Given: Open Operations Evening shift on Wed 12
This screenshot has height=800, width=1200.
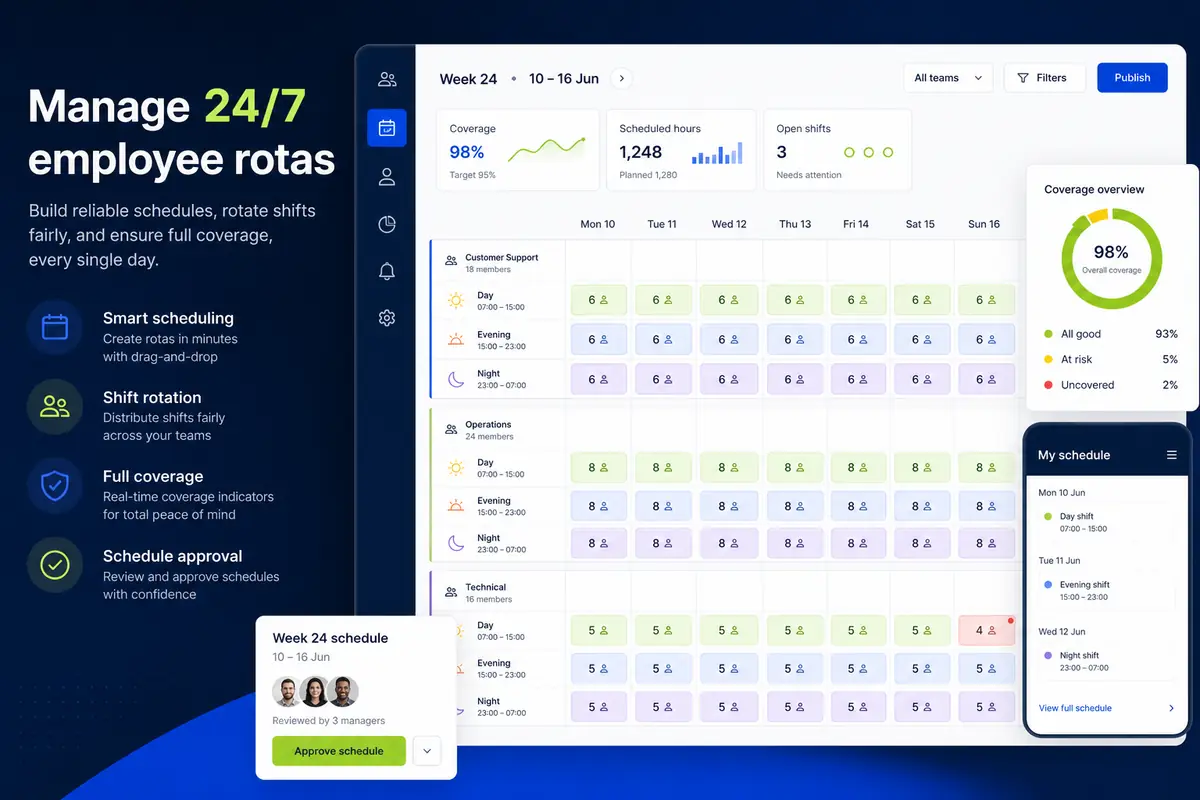Looking at the screenshot, I should point(727,506).
